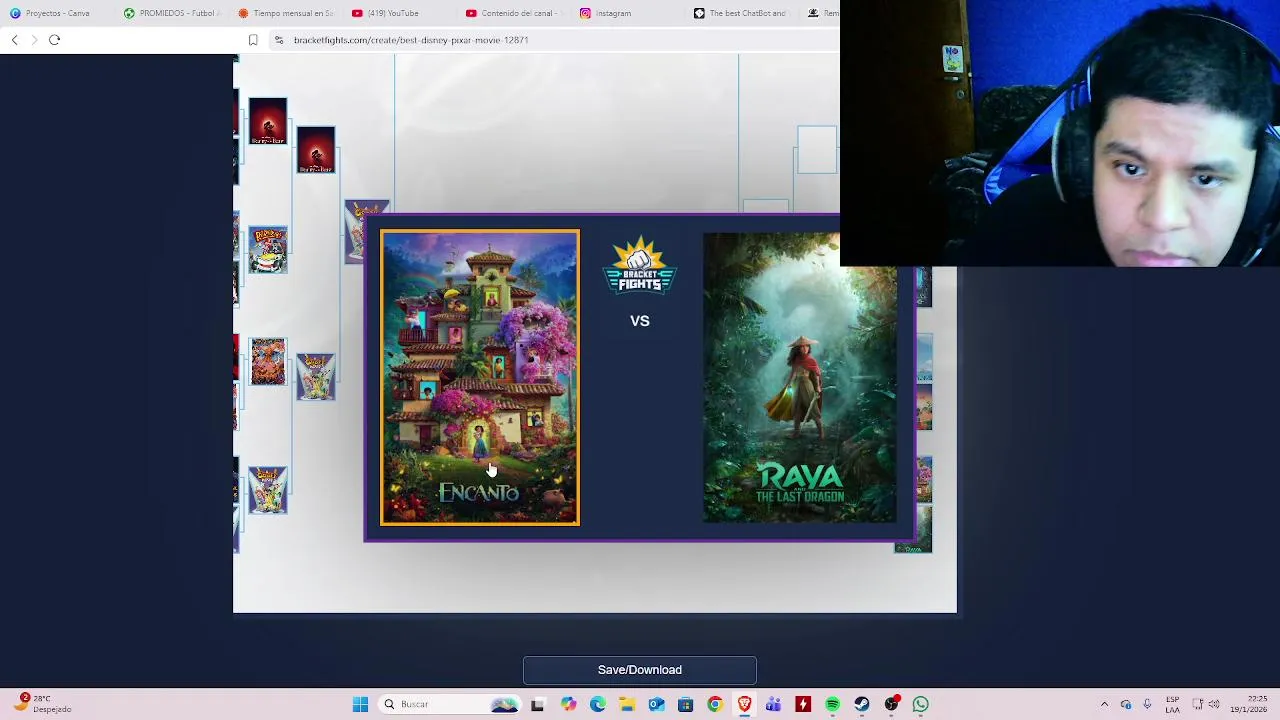Go back to the previous page
Image resolution: width=1280 pixels, height=720 pixels.
tap(14, 40)
